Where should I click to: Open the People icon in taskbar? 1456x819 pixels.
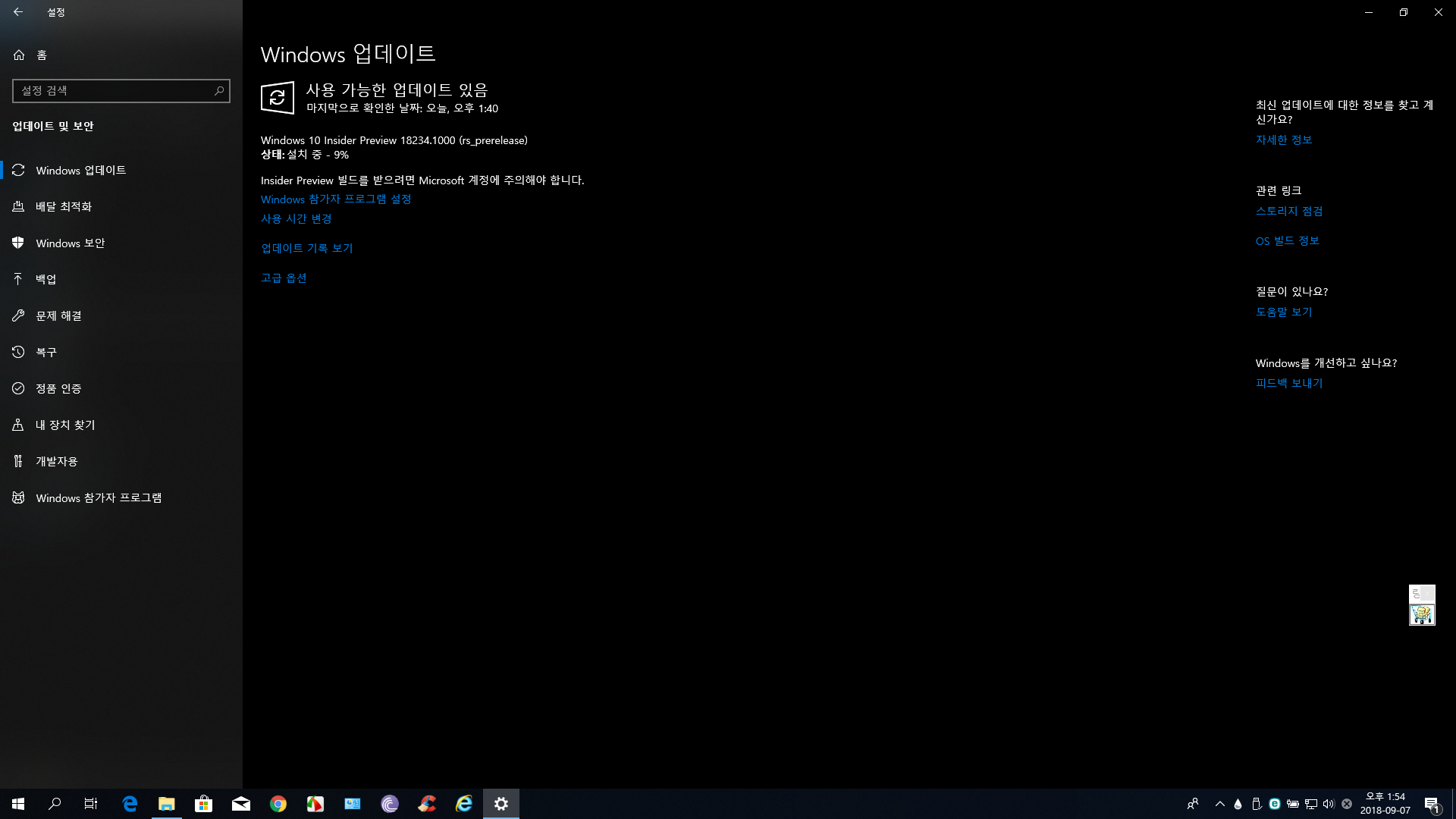coord(1193,804)
